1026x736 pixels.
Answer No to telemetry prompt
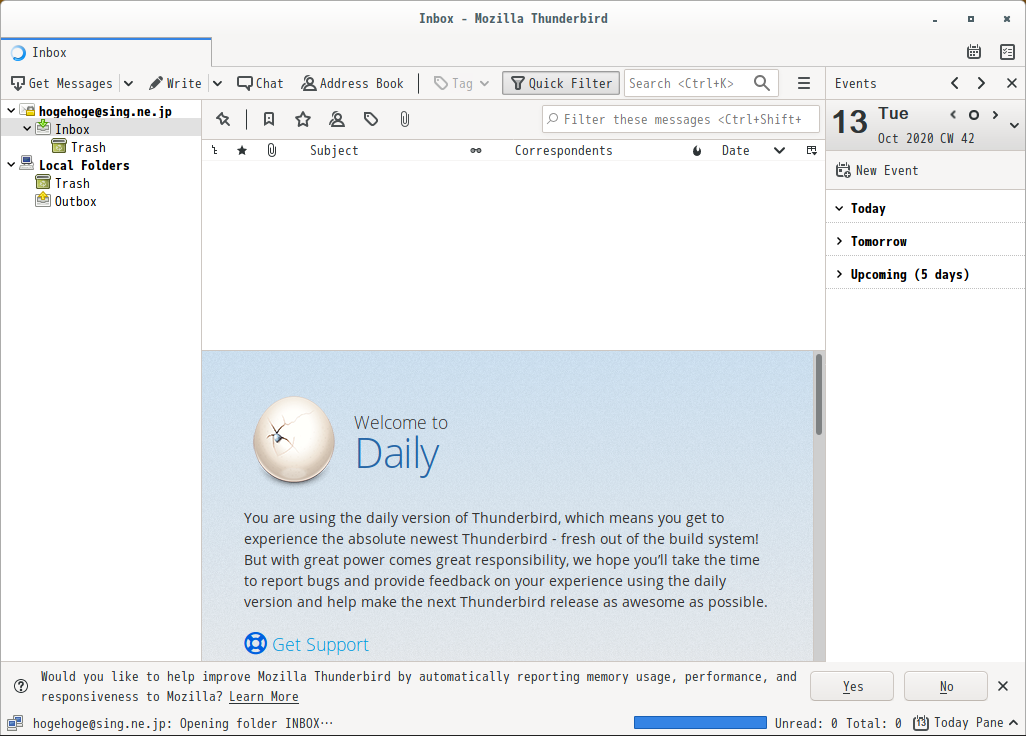(x=946, y=686)
